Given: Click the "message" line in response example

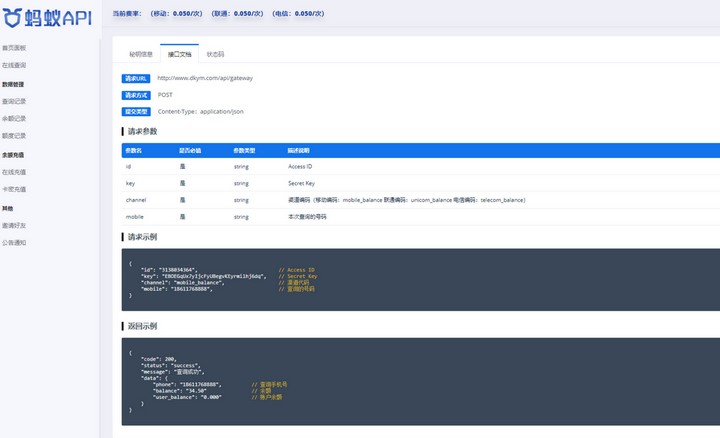Looking at the screenshot, I should (173, 372).
